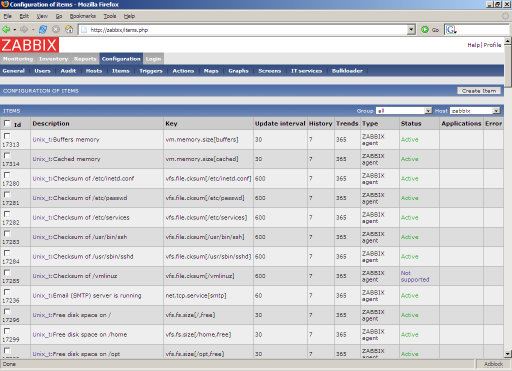Click the Google search engine icon
The height and width of the screenshot is (371, 512).
[x=451, y=30]
